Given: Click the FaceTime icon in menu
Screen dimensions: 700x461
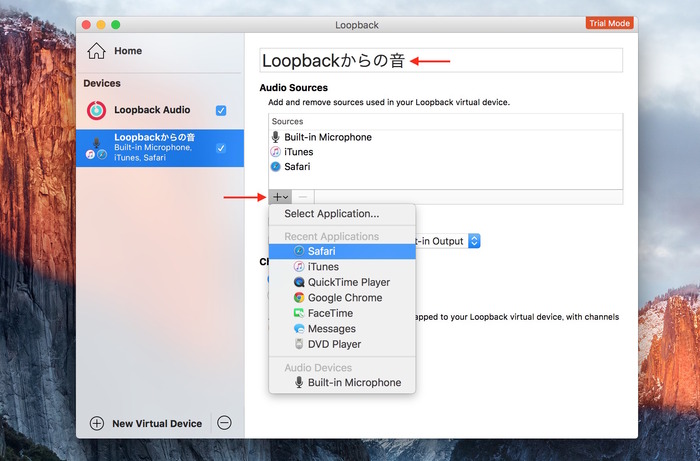Looking at the screenshot, I should point(299,313).
